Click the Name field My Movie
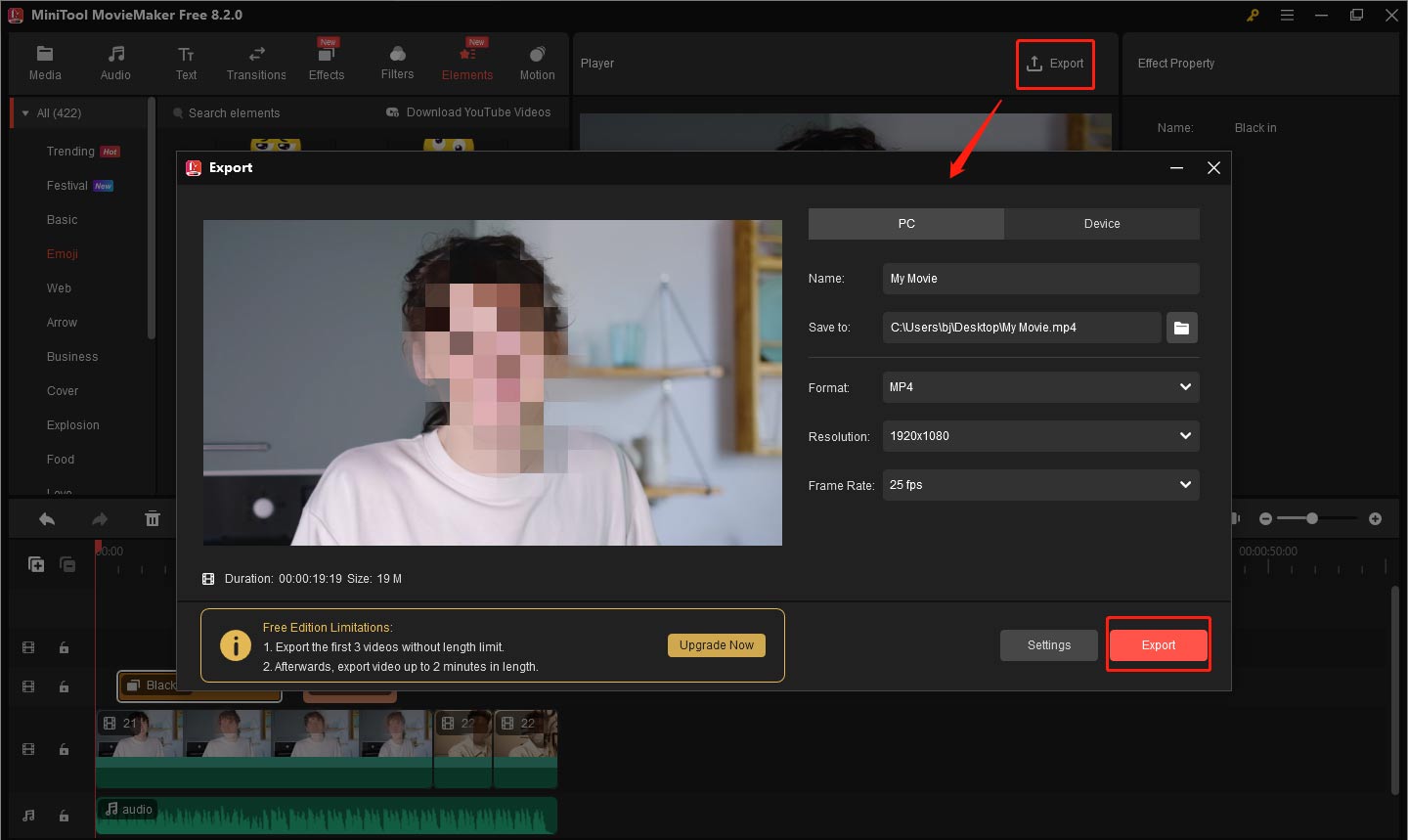The height and width of the screenshot is (840, 1408). coord(1040,279)
